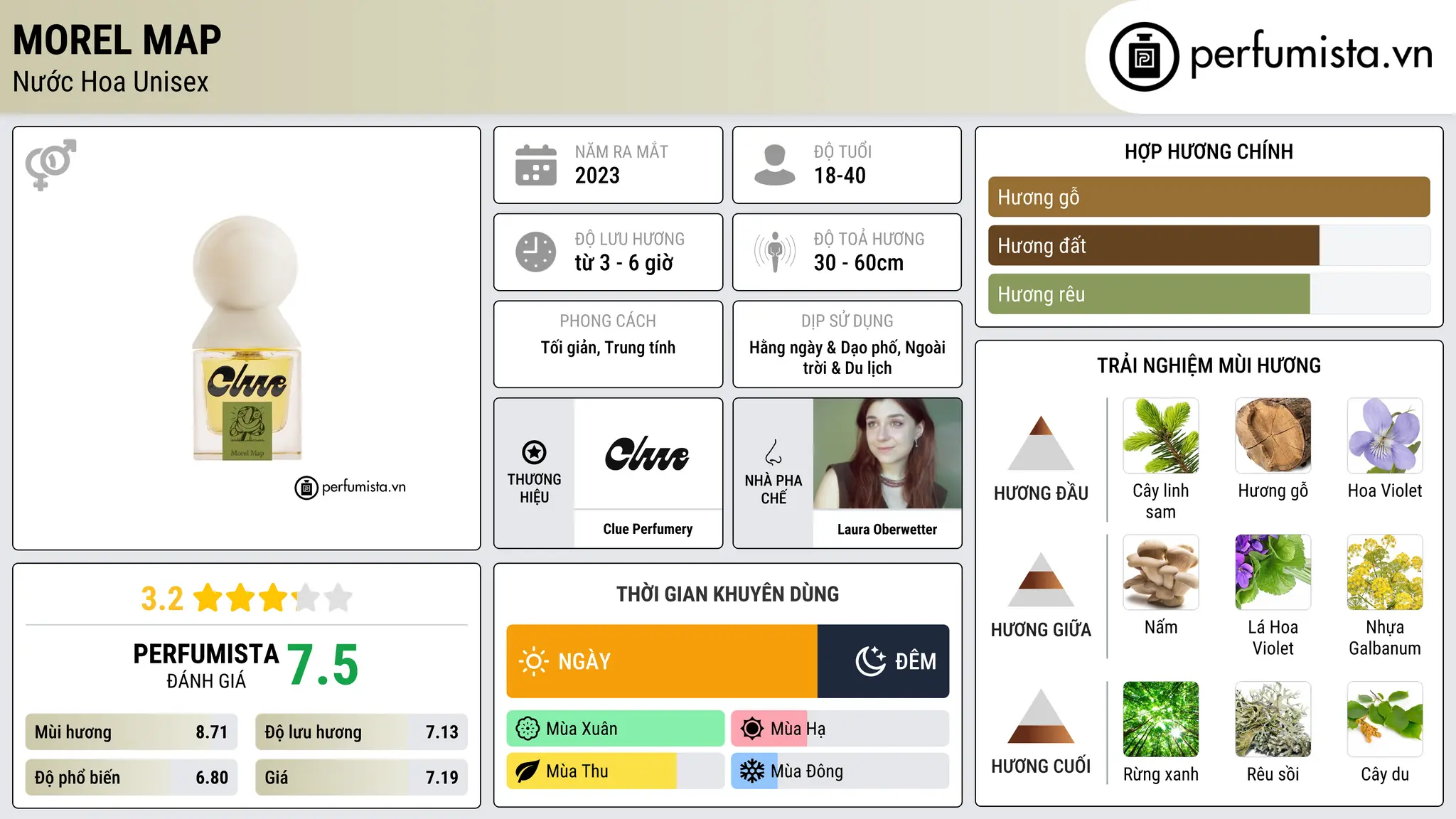
Task: Click the spring flower icon for Mùa Xuân
Action: pyautogui.click(x=528, y=729)
